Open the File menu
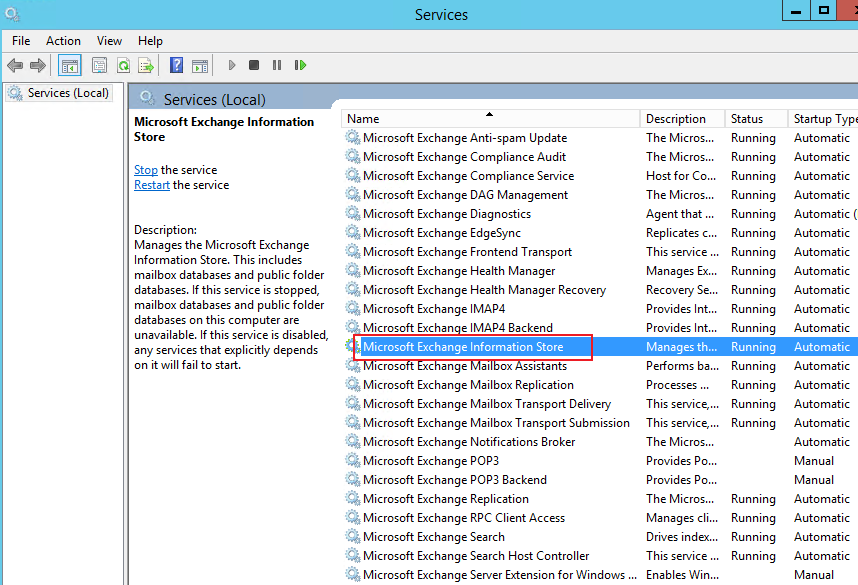Viewport: 858px width, 585px height. pyautogui.click(x=21, y=41)
